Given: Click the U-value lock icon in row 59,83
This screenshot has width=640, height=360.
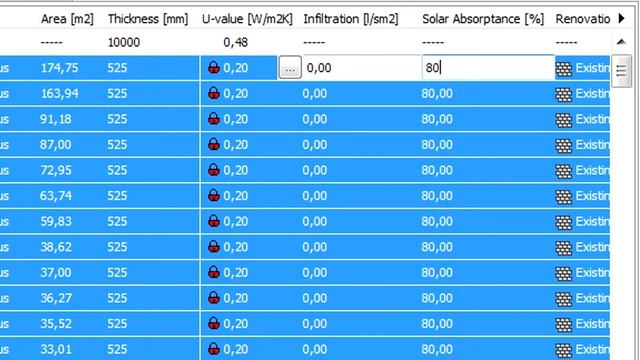Looking at the screenshot, I should click(214, 221).
